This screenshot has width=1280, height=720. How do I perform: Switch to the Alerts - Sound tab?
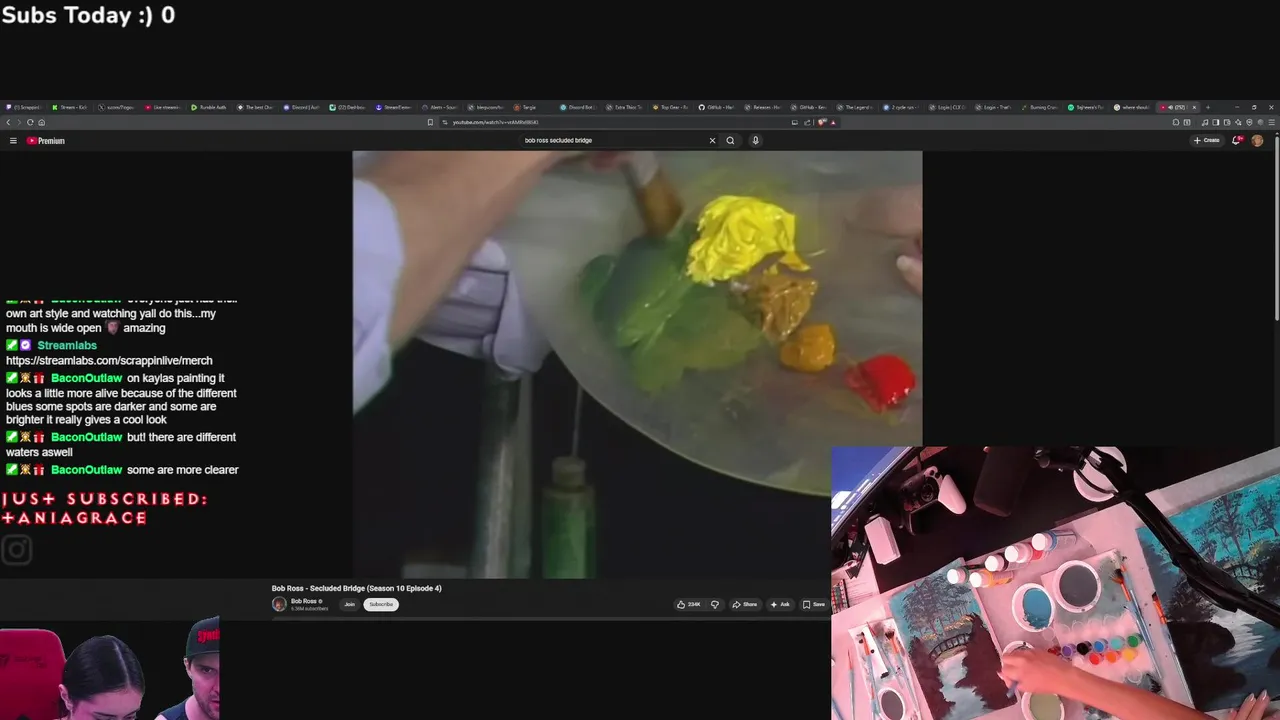(440, 107)
